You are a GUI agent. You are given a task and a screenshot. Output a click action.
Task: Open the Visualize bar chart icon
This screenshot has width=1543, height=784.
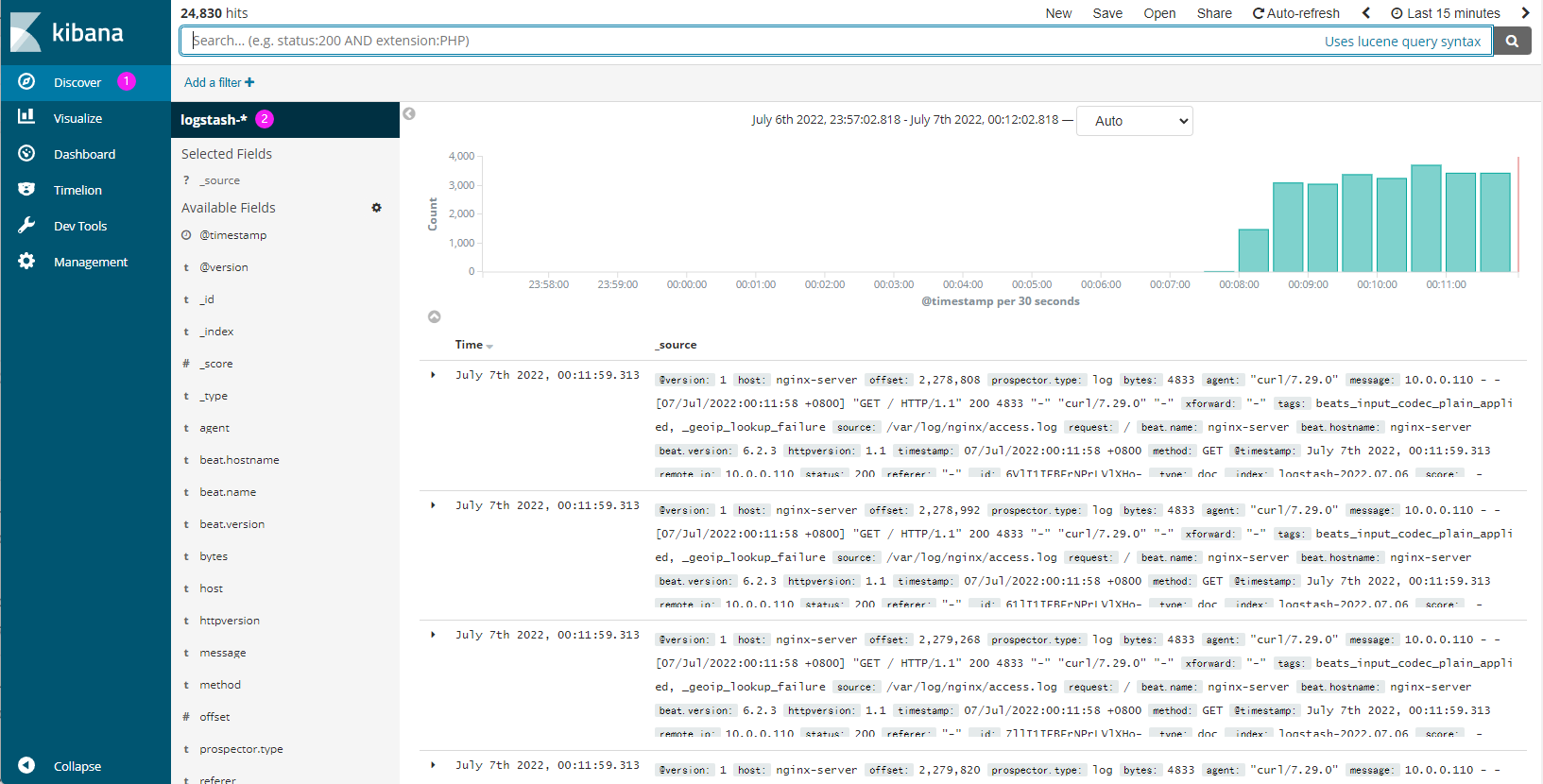26,117
